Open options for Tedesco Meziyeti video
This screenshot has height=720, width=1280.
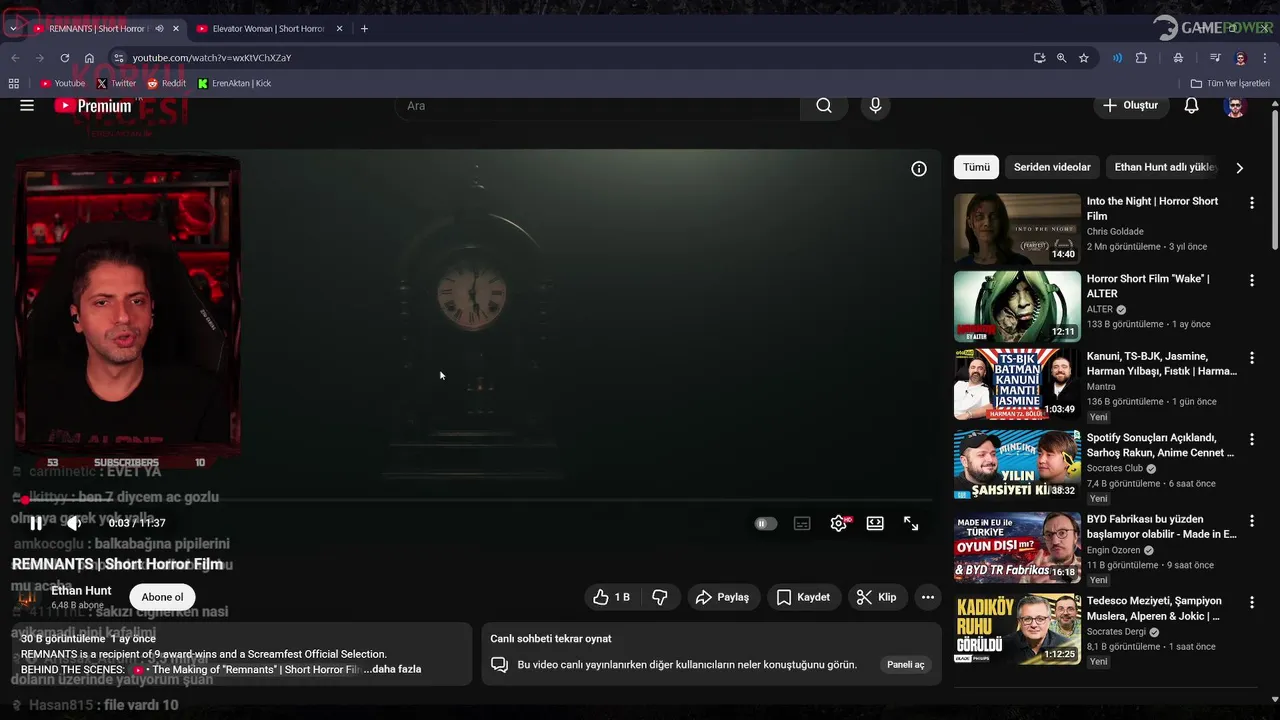pyautogui.click(x=1251, y=603)
